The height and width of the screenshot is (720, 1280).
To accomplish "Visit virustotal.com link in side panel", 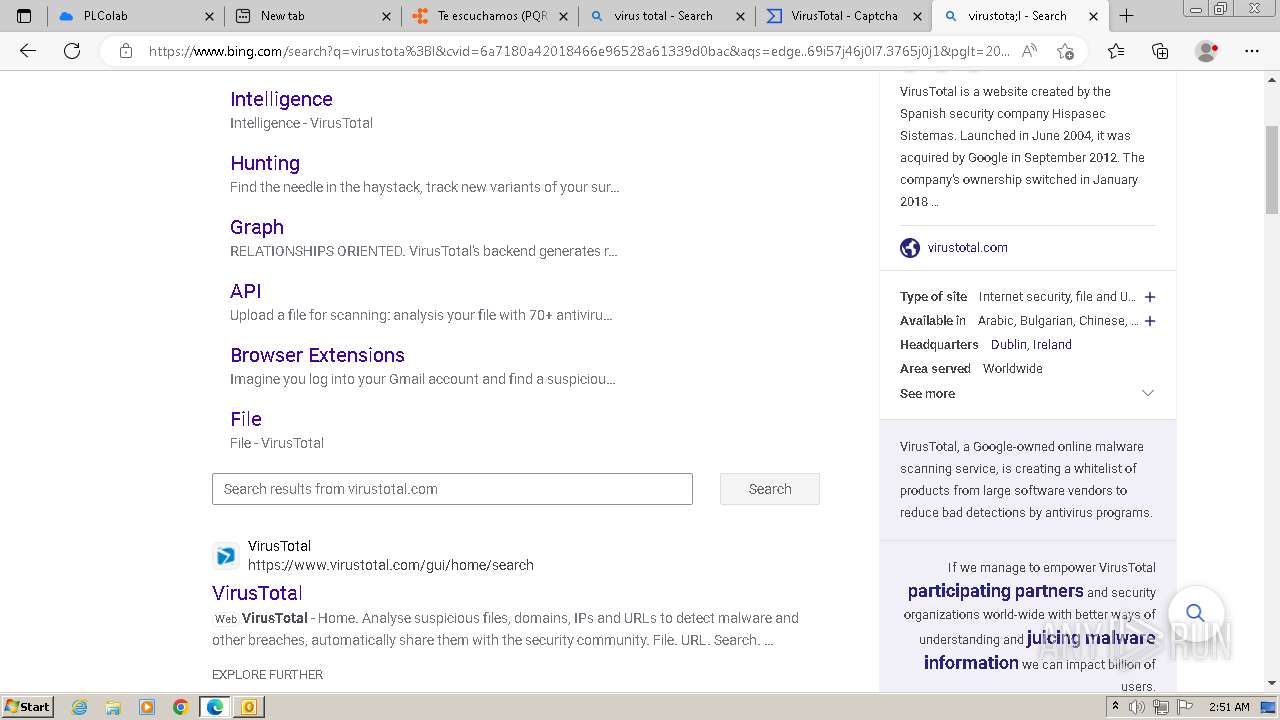I will coord(967,248).
